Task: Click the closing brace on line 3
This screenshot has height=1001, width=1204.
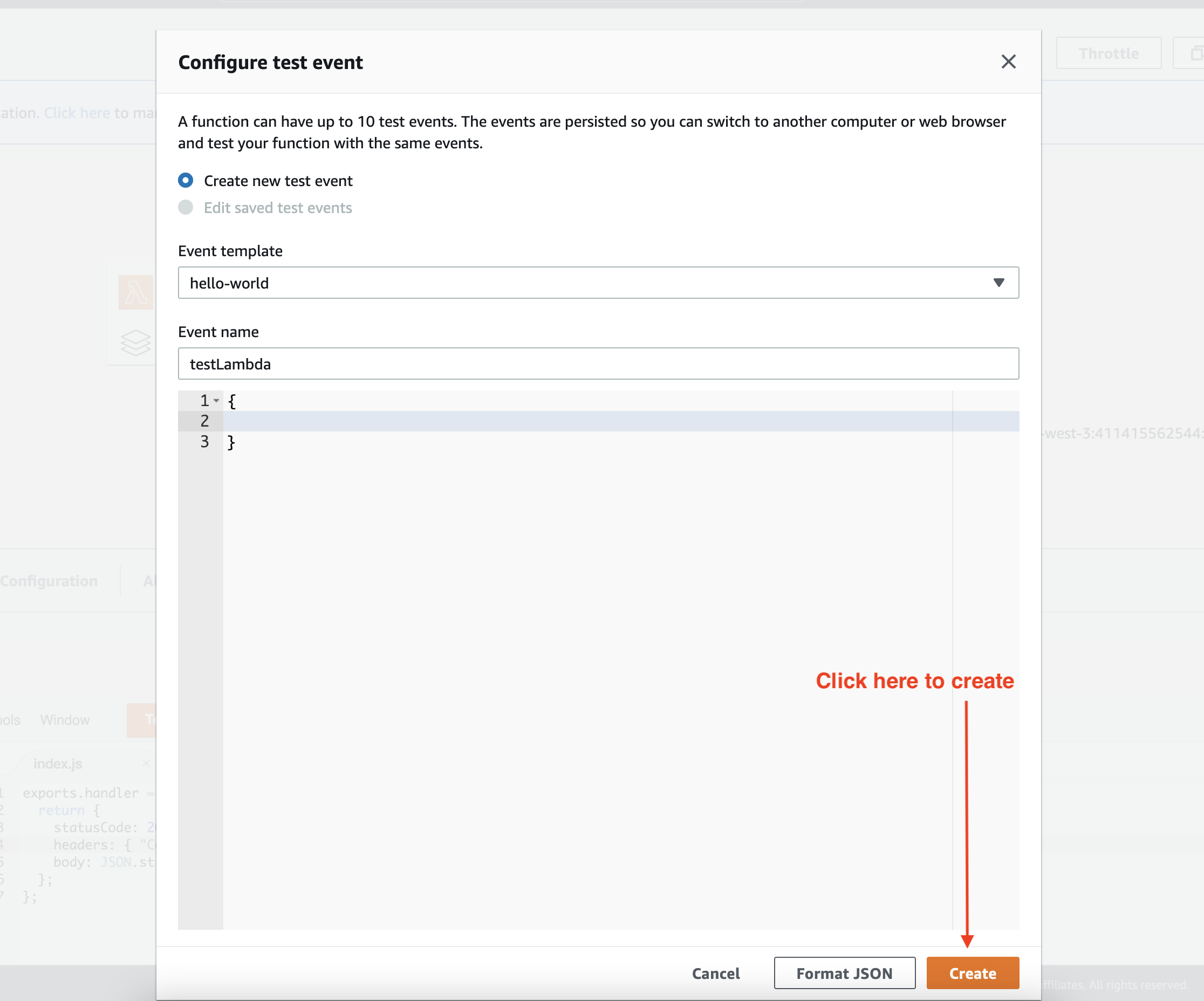Action: 231,442
